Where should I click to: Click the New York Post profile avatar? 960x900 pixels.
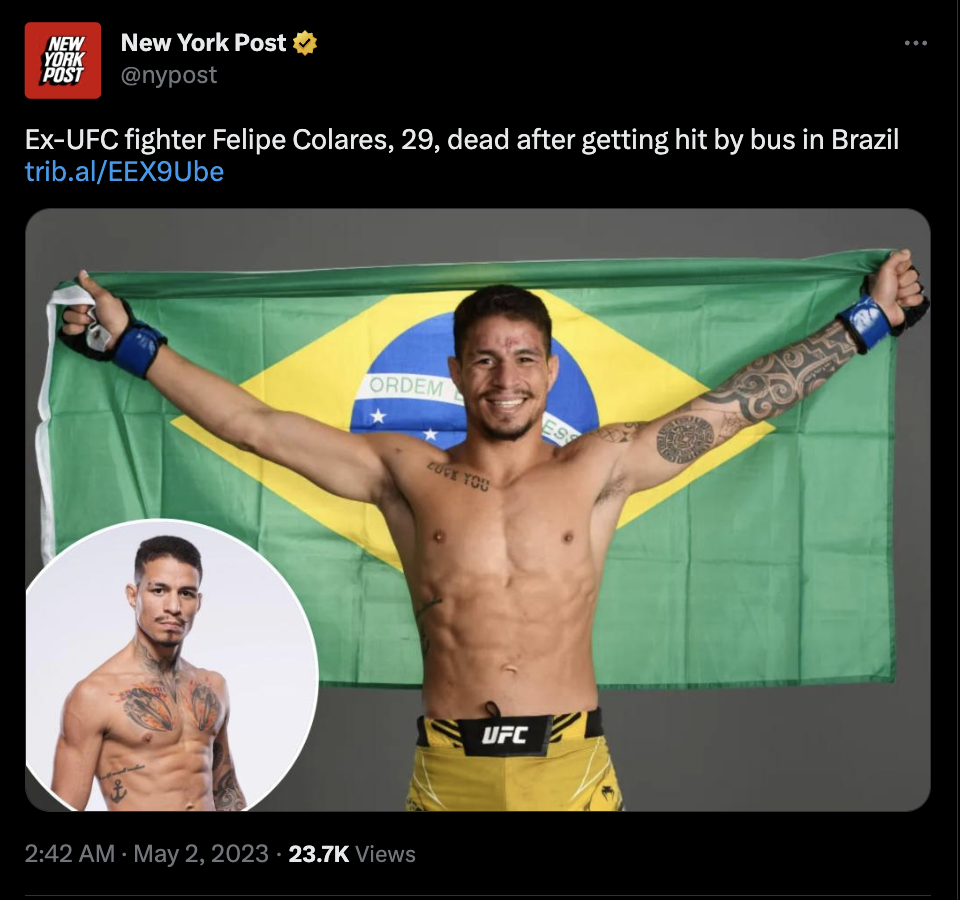tap(62, 60)
